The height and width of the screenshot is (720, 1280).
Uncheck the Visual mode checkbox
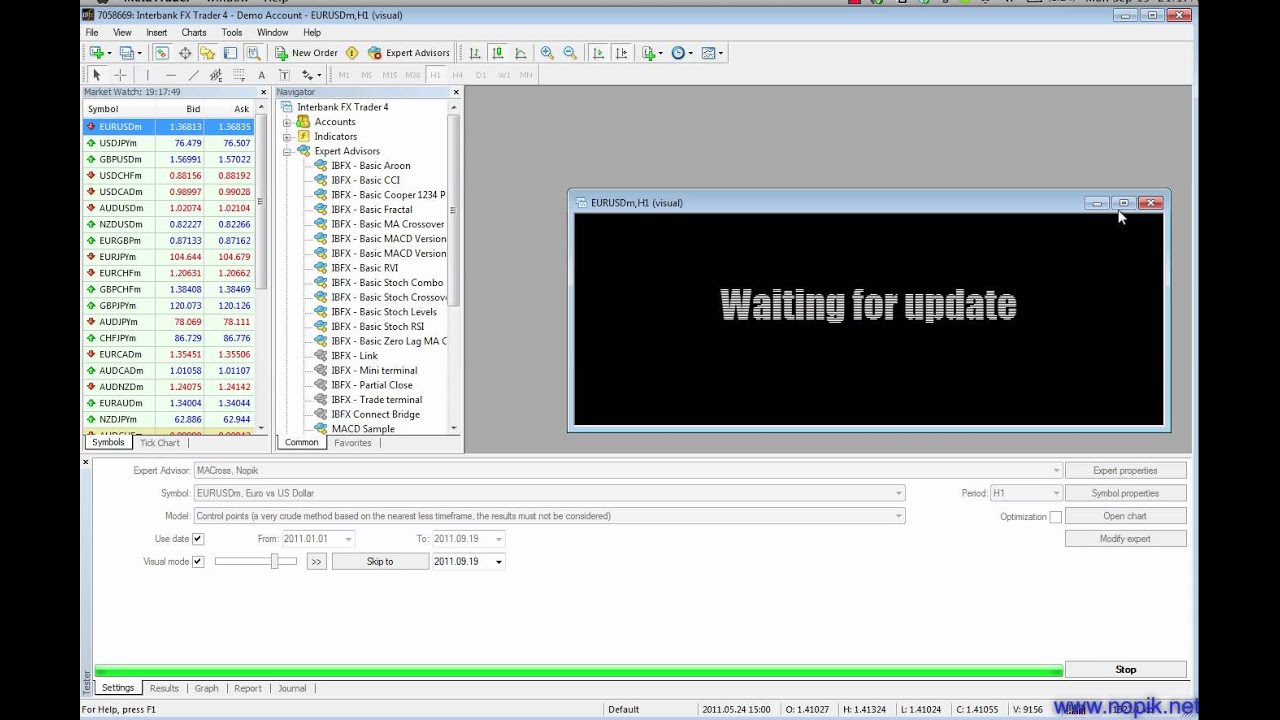198,562
